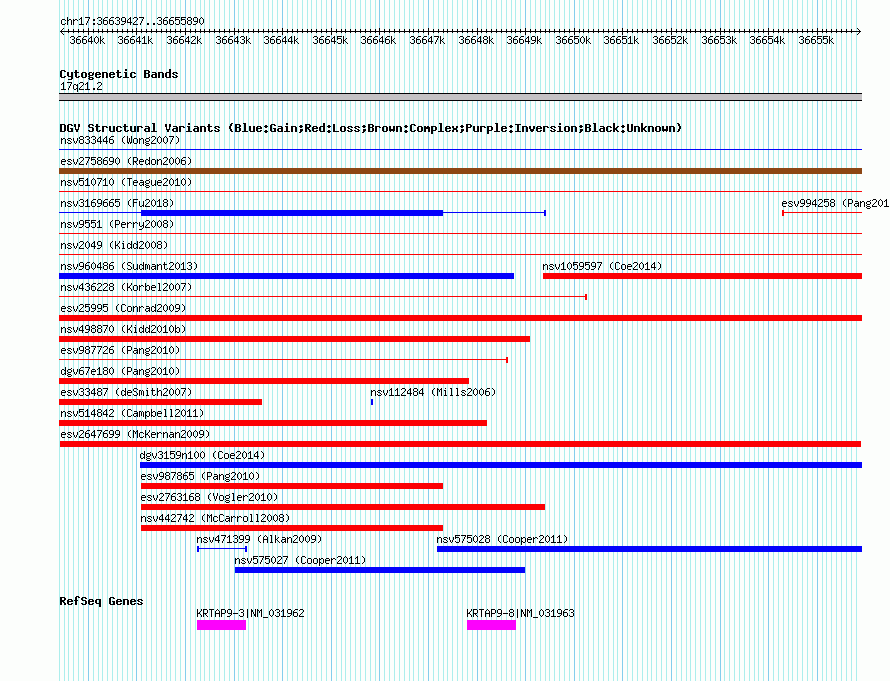This screenshot has width=890, height=681.
Task: Open the KRTAP9-3|NM_031962 gene label
Action: [x=250, y=613]
